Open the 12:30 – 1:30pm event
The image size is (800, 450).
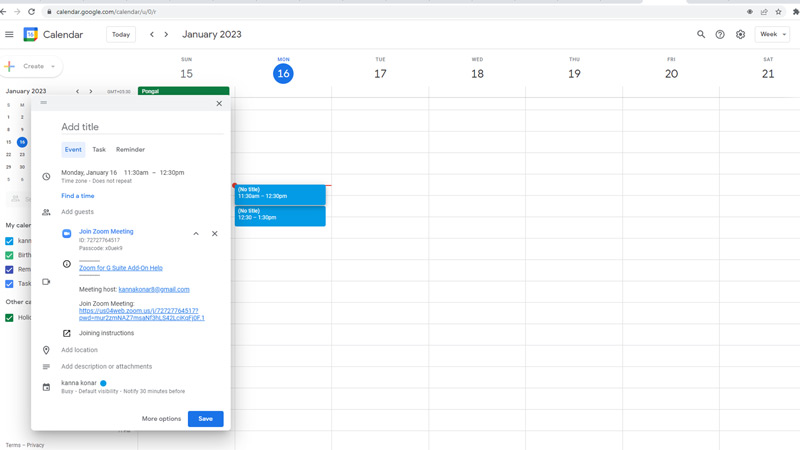(280, 216)
